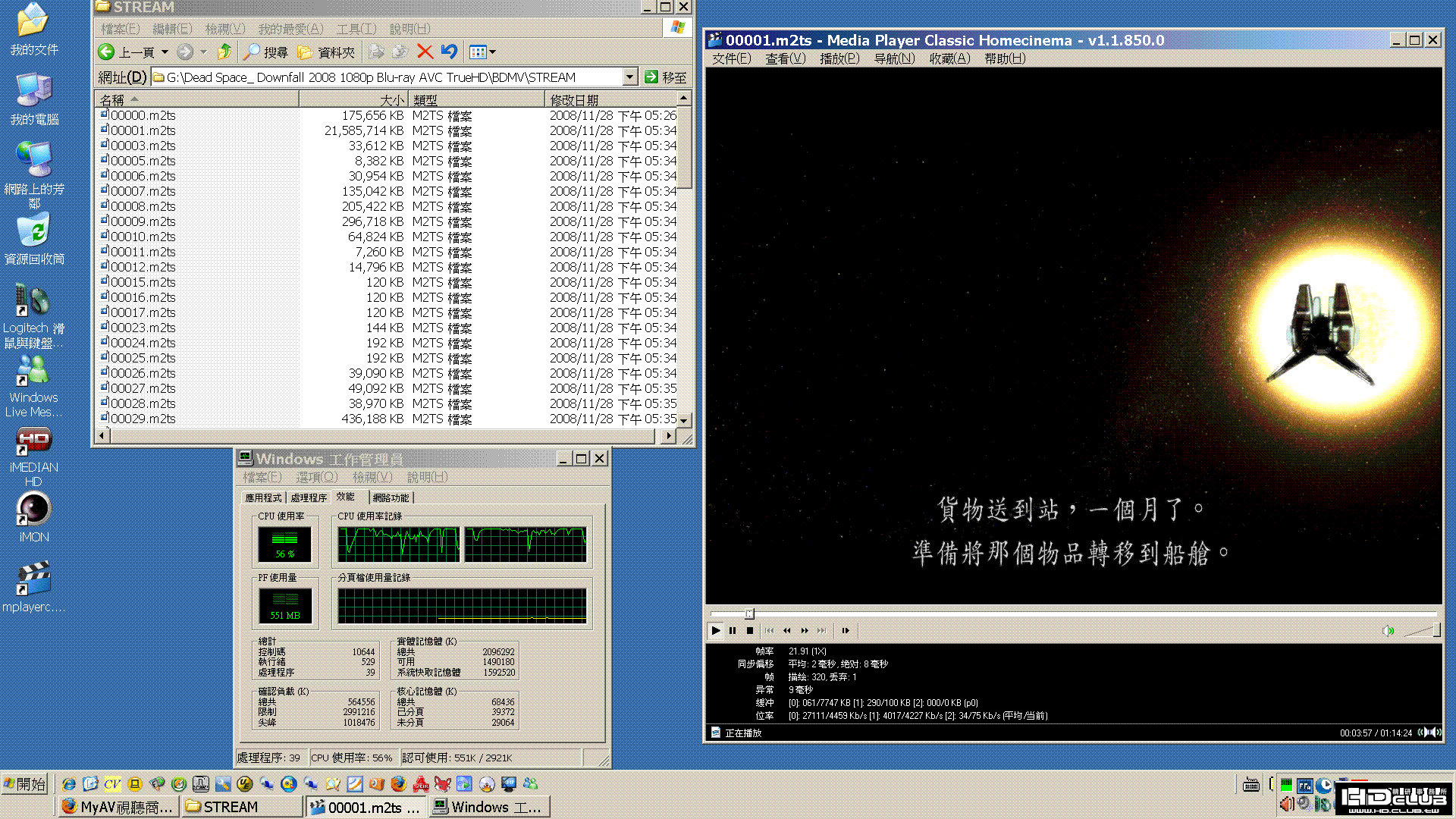The width and height of the screenshot is (1456, 819).
Task: Click the frame-step button in the player
Action: 846,630
